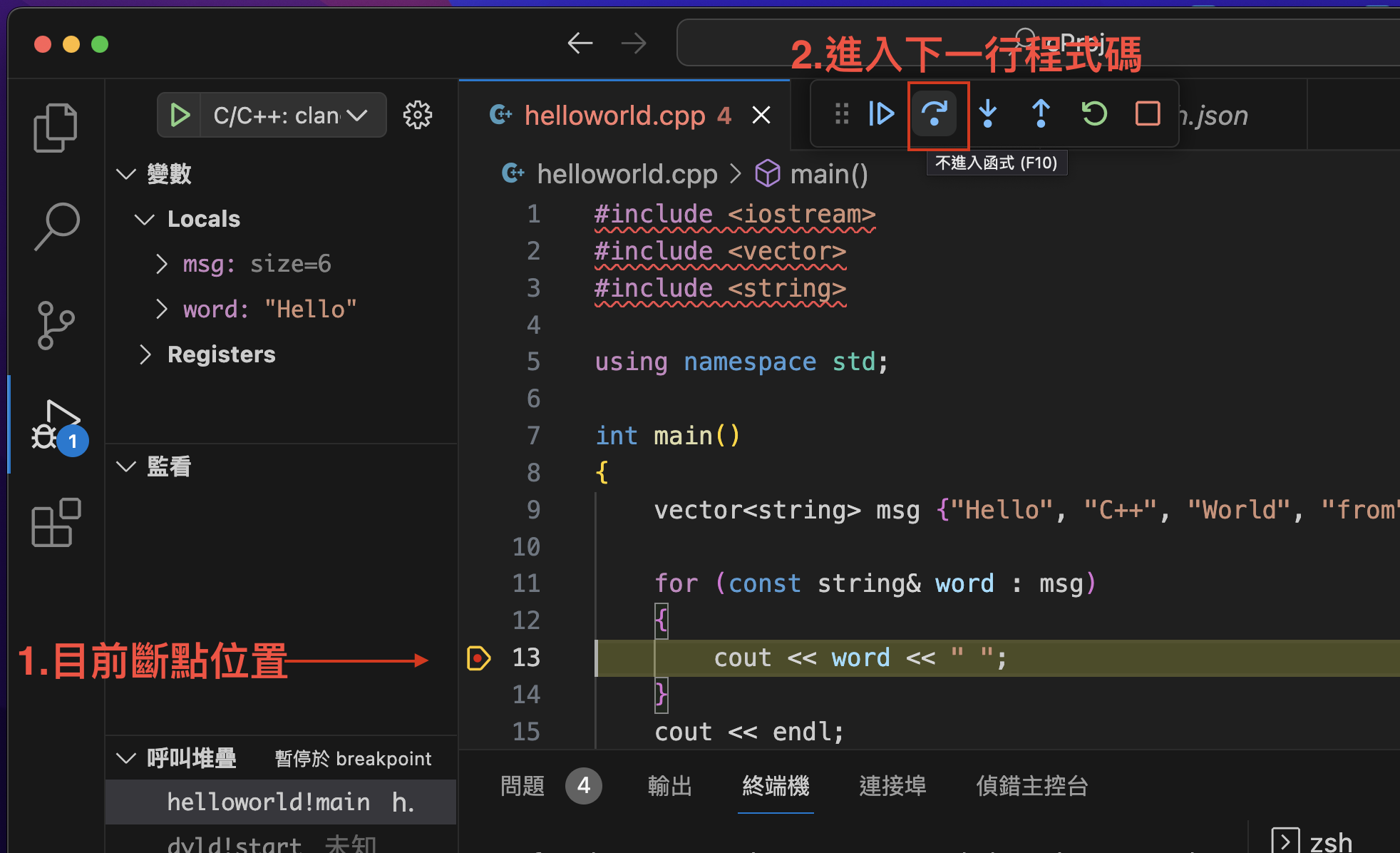
Task: Open the Extensions view
Action: (56, 523)
